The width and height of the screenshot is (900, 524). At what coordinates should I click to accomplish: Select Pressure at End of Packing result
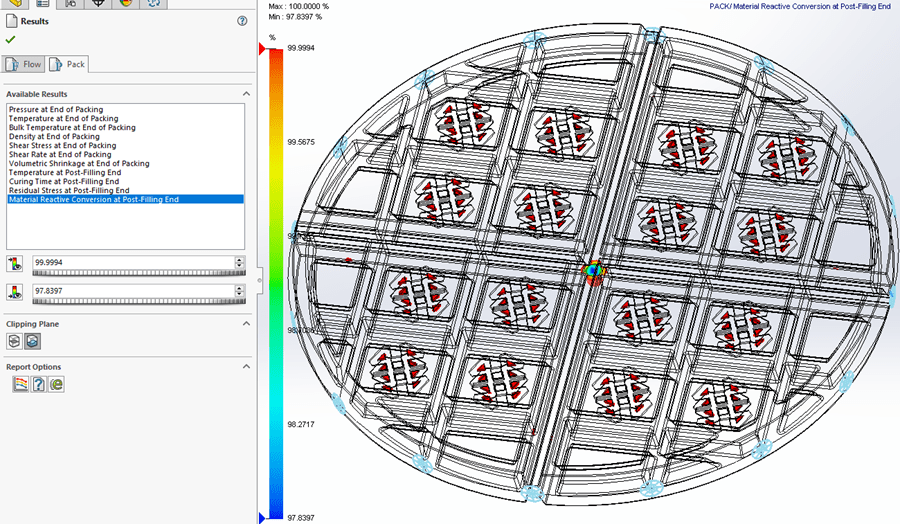tap(56, 109)
